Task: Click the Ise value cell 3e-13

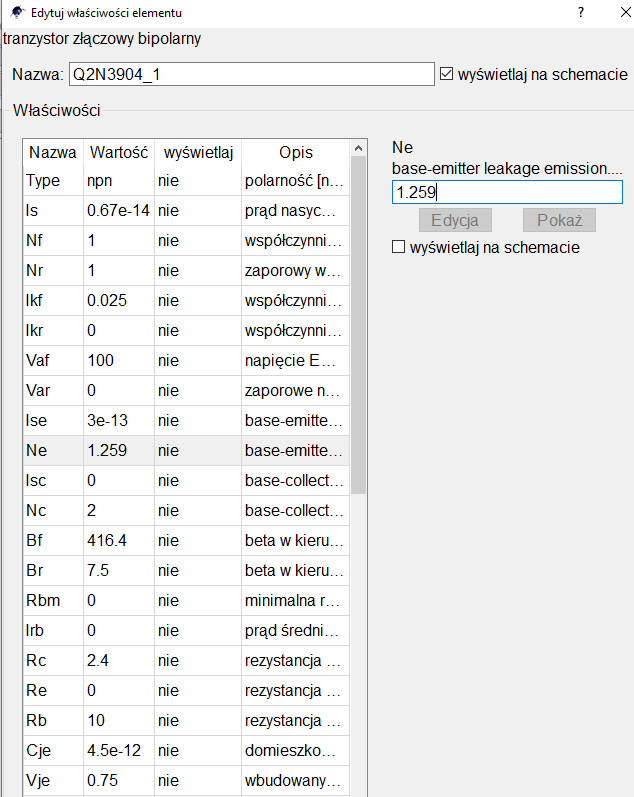Action: click(x=118, y=421)
